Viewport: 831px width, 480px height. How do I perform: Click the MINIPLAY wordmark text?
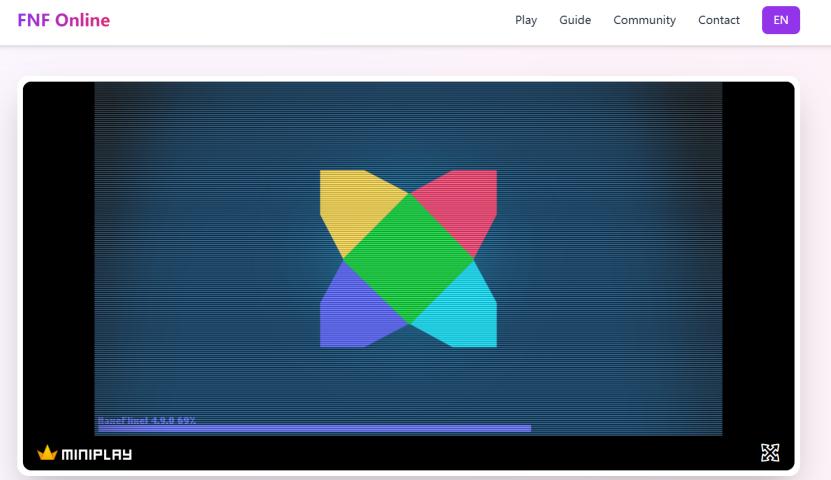tap(96, 455)
